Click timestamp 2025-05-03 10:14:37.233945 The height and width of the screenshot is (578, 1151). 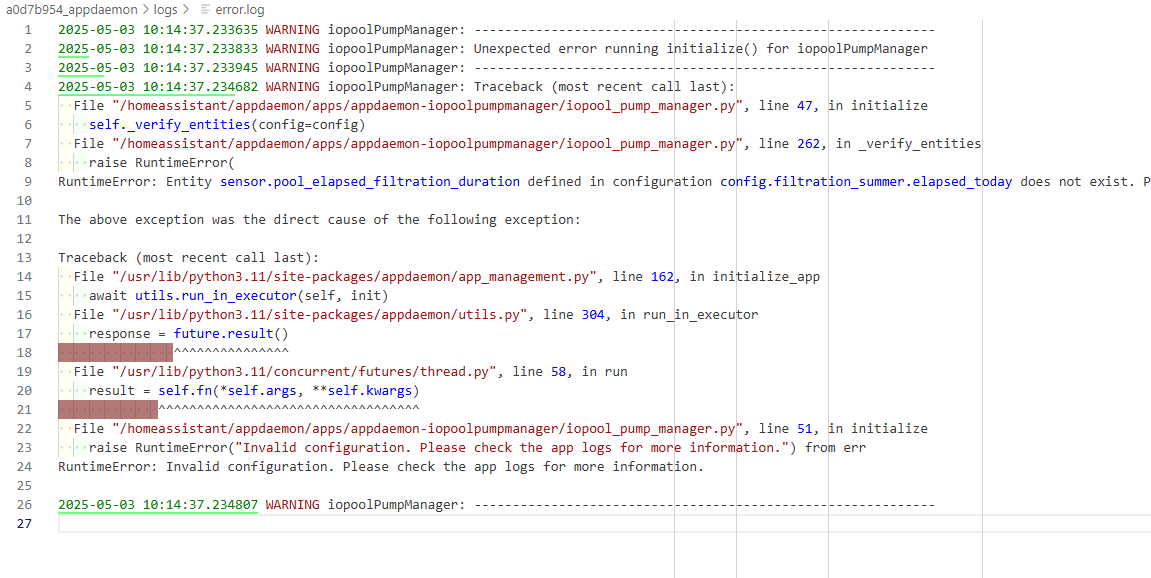158,68
